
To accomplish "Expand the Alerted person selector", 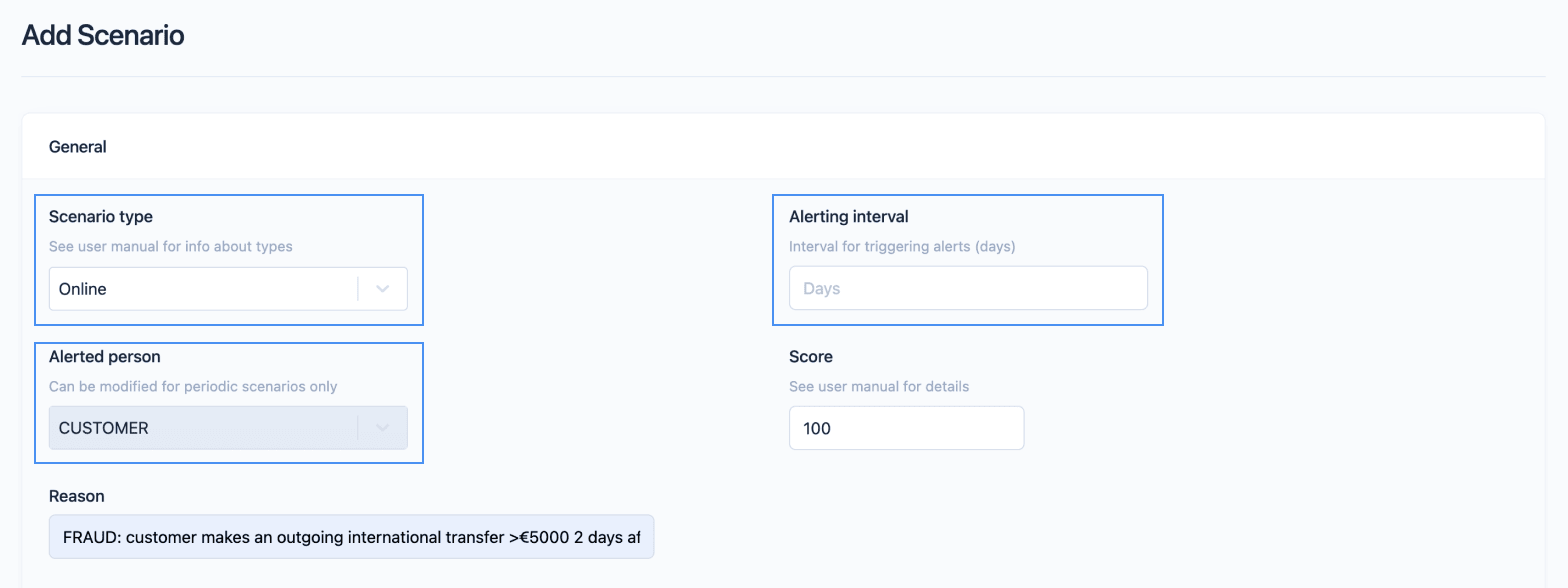I will 228,427.
